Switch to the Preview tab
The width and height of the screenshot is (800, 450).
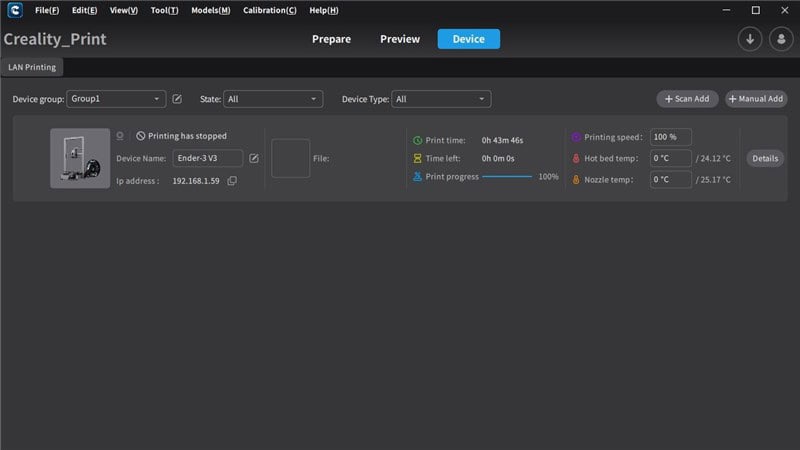(x=399, y=39)
